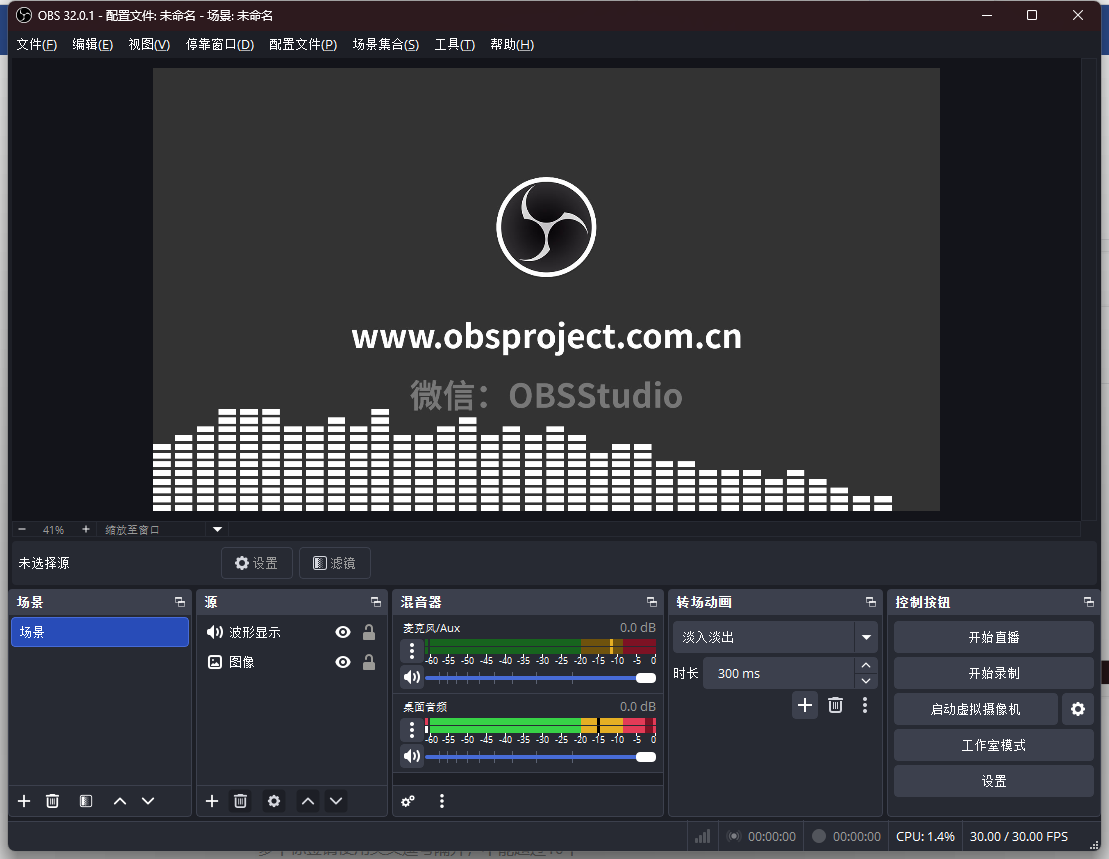Add a new scene with plus icon
The height and width of the screenshot is (859, 1109).
pos(25,801)
